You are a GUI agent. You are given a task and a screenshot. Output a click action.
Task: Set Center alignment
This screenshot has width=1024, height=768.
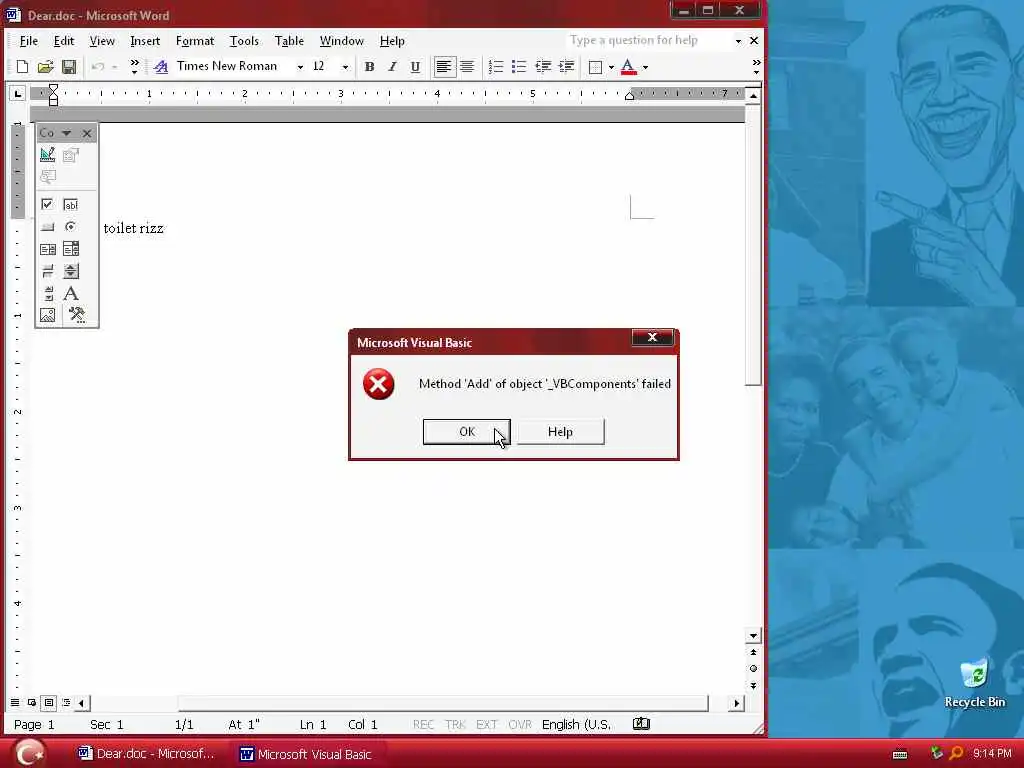tap(467, 67)
